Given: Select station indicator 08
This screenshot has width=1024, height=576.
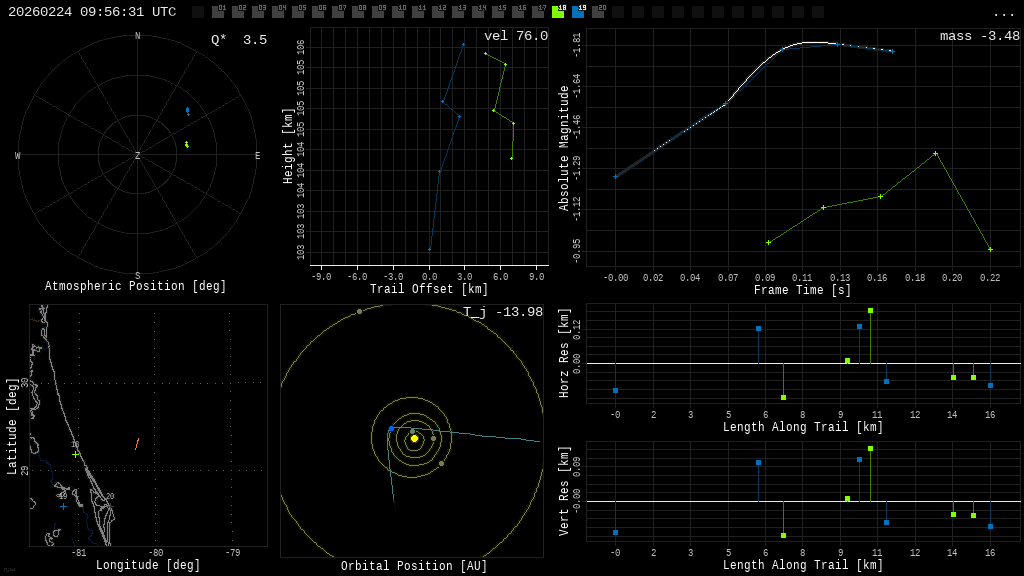Looking at the screenshot, I should click(359, 11).
